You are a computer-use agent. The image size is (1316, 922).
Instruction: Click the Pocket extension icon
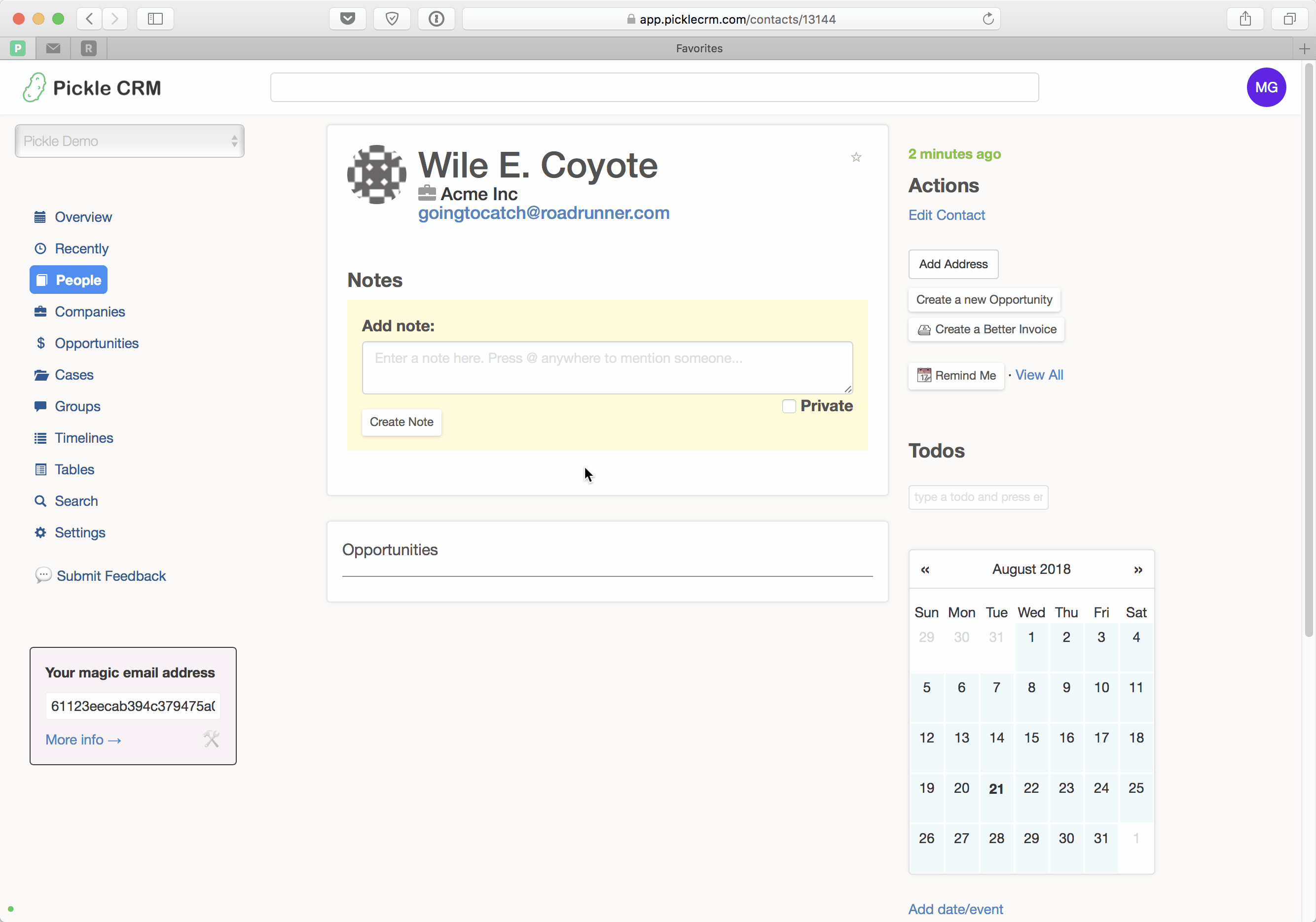click(x=347, y=19)
